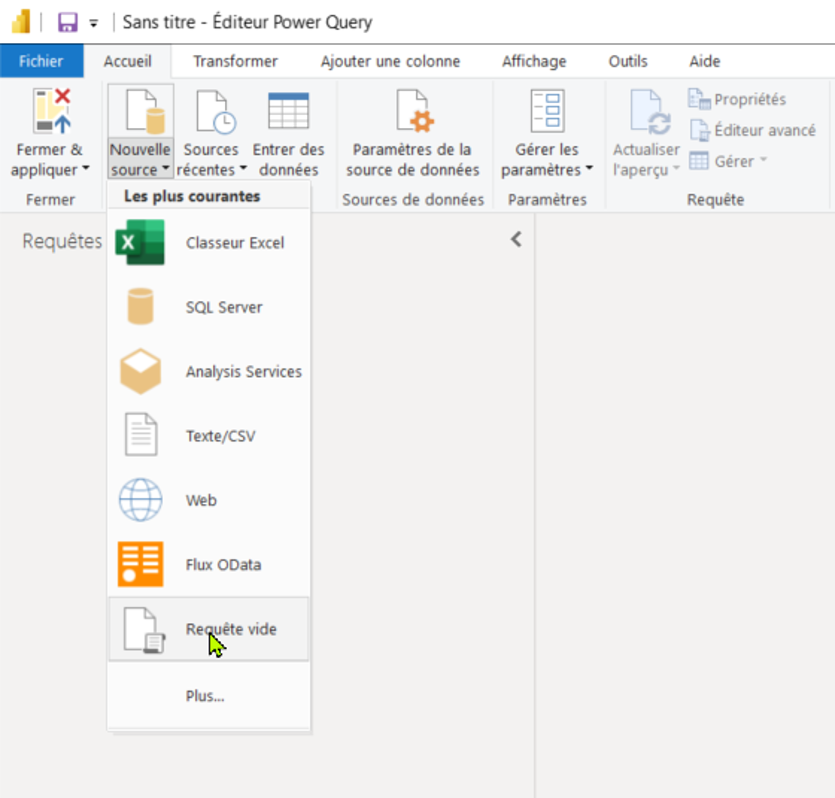Image resolution: width=835 pixels, height=798 pixels.
Task: Choose Flux OData source
Action: click(209, 565)
